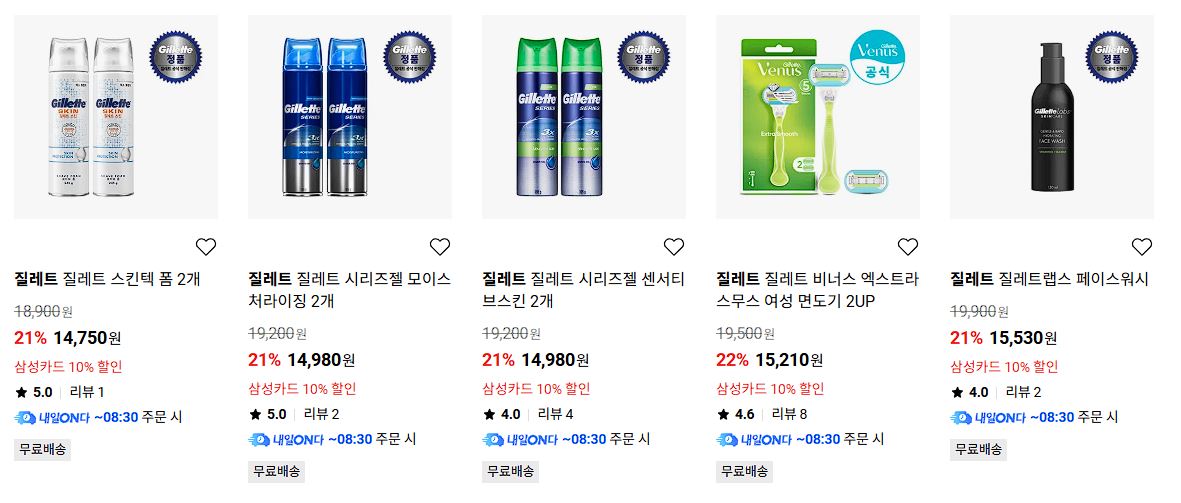Open the 스킨텍 폼 product image
Screen dimensions: 1181x503
point(116,117)
